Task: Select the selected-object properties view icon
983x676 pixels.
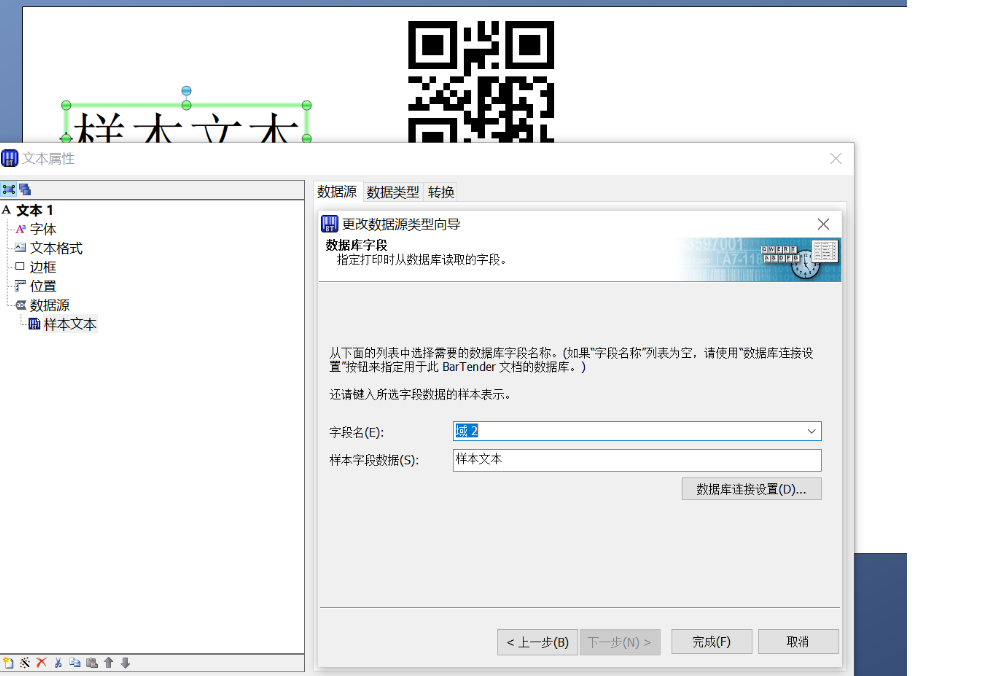Action: (x=9, y=189)
